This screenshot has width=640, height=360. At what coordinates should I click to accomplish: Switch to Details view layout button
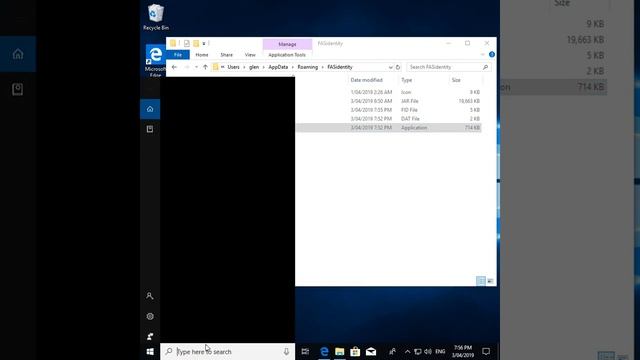tap(481, 281)
